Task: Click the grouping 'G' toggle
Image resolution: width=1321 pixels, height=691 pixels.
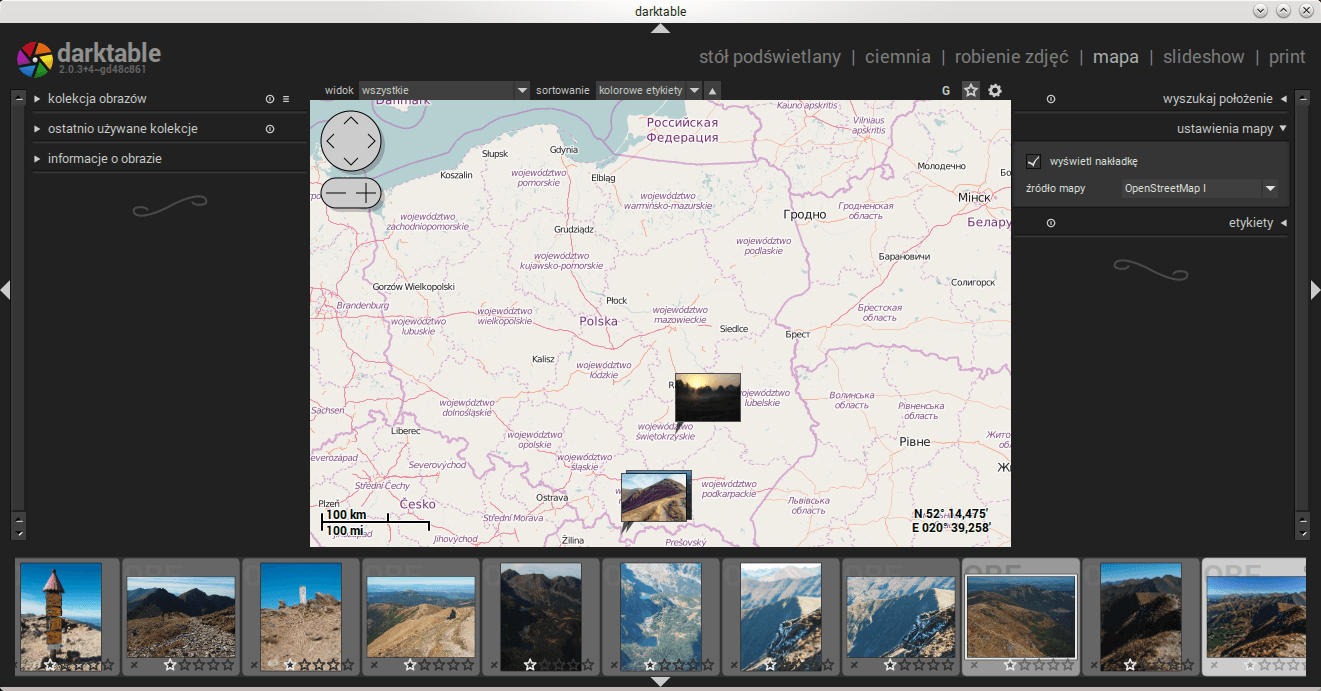Action: (x=946, y=90)
